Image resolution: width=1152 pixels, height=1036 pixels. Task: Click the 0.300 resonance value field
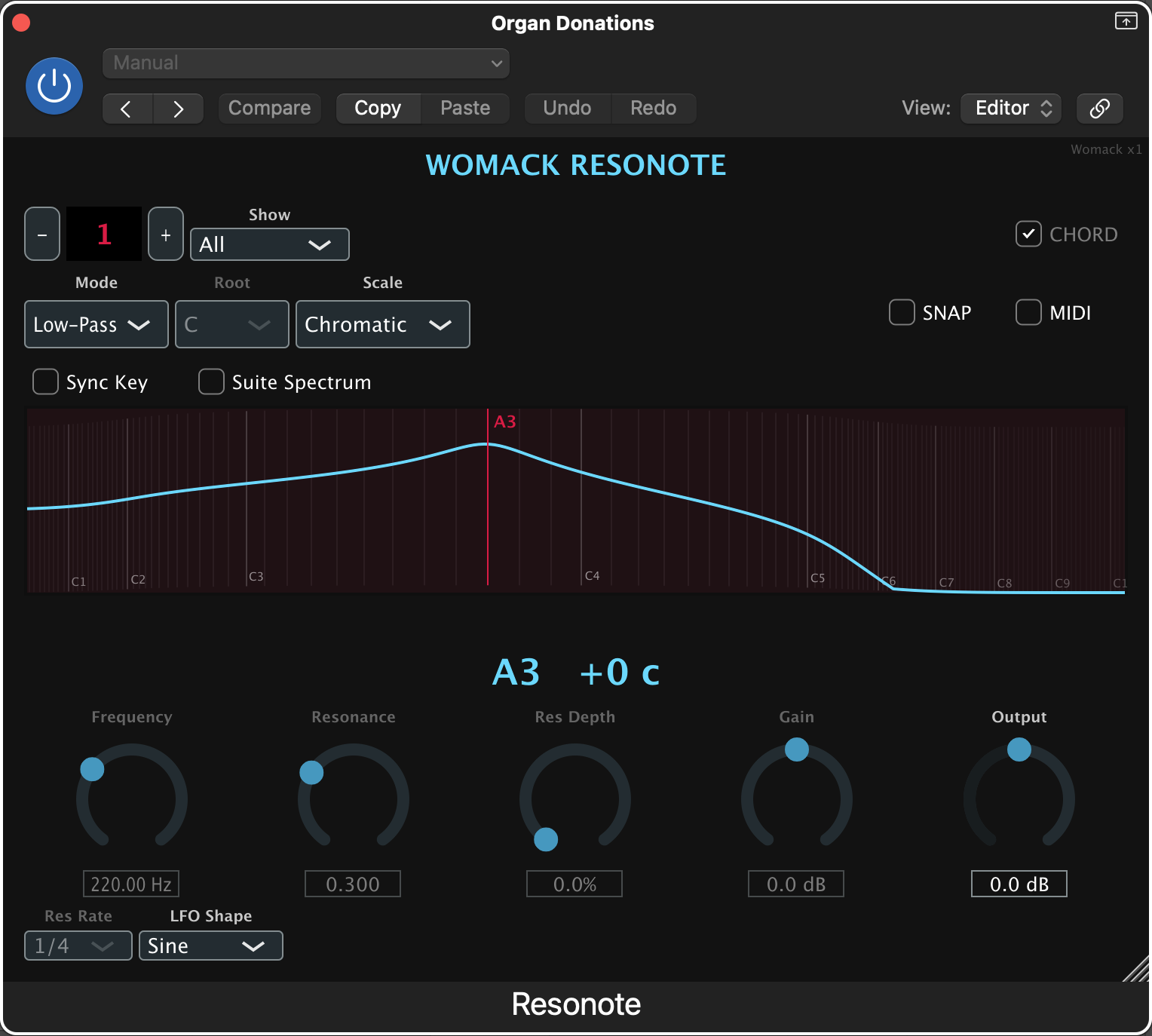[353, 884]
